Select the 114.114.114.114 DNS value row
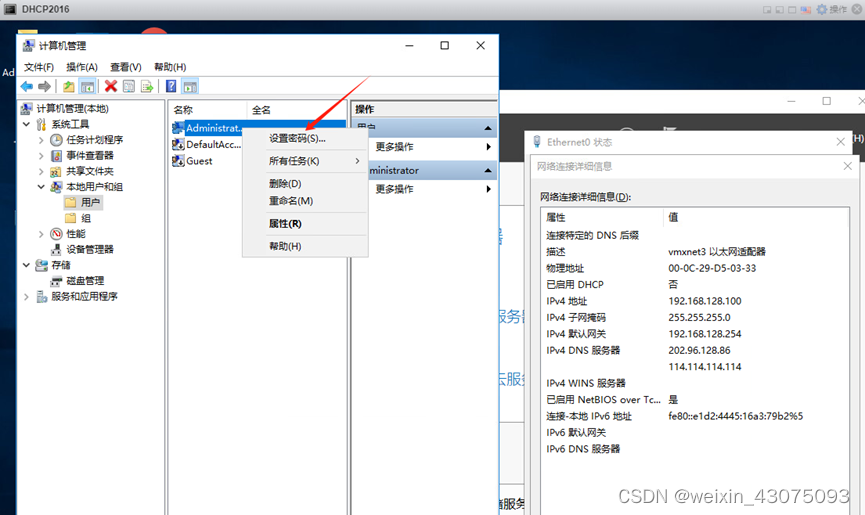This screenshot has height=515, width=865. click(695, 367)
